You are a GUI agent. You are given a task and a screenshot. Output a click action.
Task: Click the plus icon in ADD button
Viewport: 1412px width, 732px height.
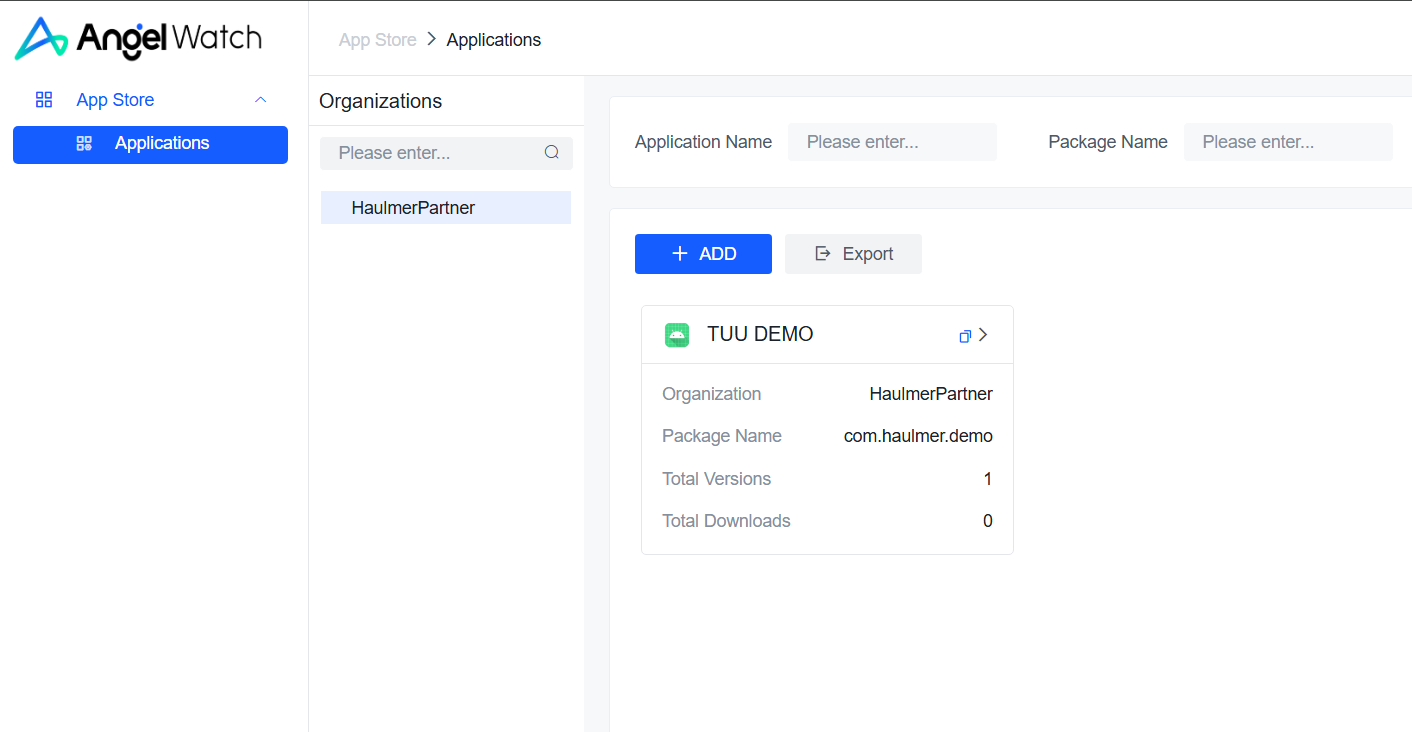point(680,254)
